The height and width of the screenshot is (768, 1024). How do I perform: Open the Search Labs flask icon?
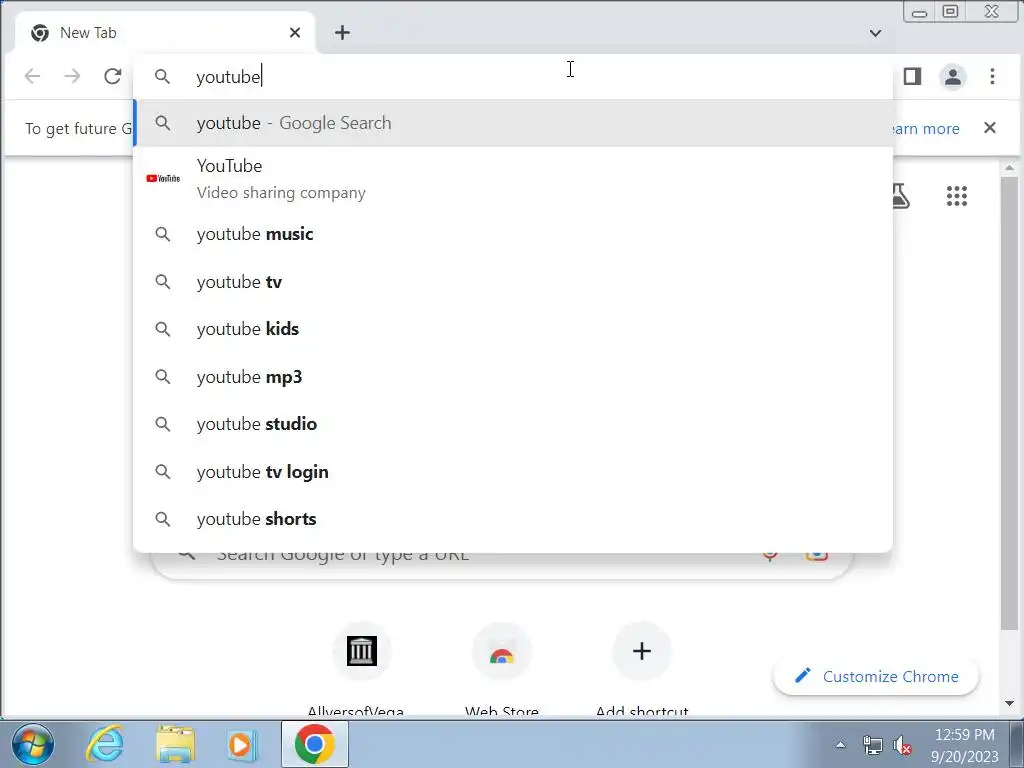[x=901, y=196]
